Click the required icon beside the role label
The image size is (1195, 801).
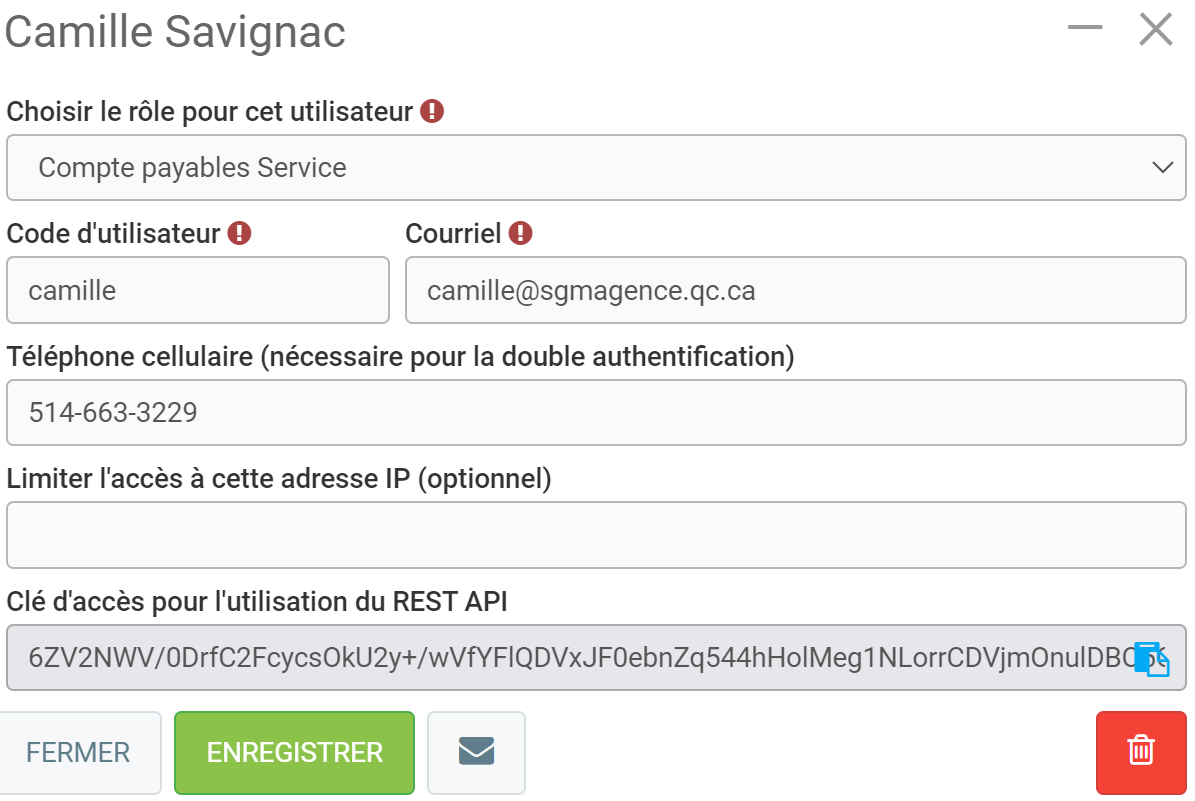click(431, 111)
